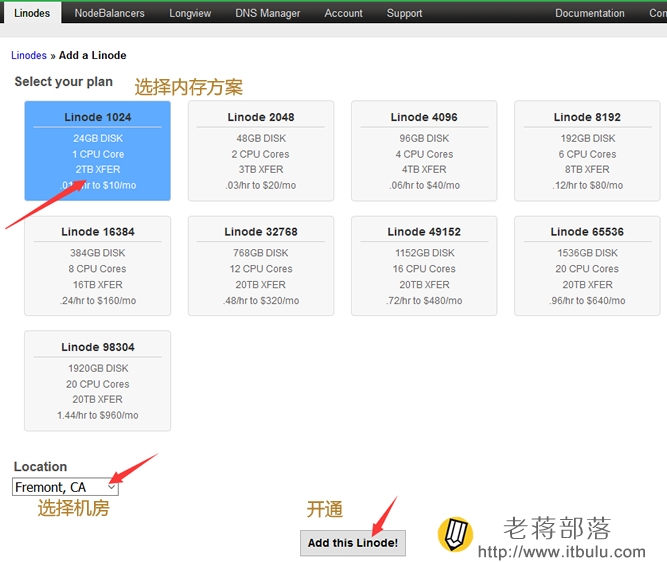Select the Linode 65536 plan card
The image size is (667, 562).
(587, 266)
